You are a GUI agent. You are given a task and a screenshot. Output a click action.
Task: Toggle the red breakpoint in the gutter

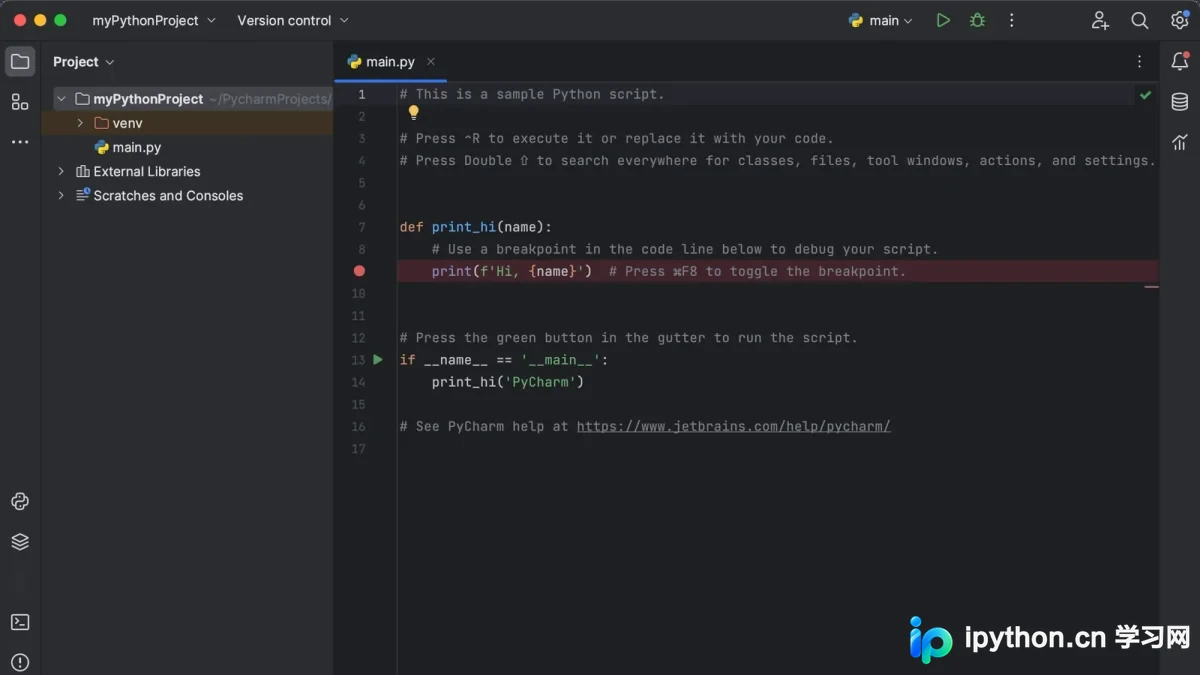tap(359, 271)
